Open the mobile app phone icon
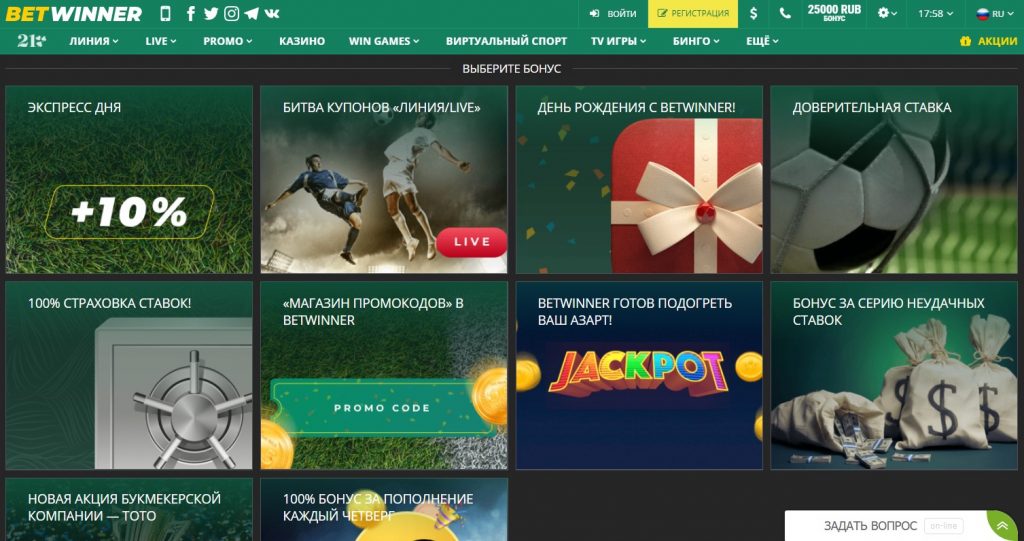The height and width of the screenshot is (541, 1024). [x=165, y=13]
